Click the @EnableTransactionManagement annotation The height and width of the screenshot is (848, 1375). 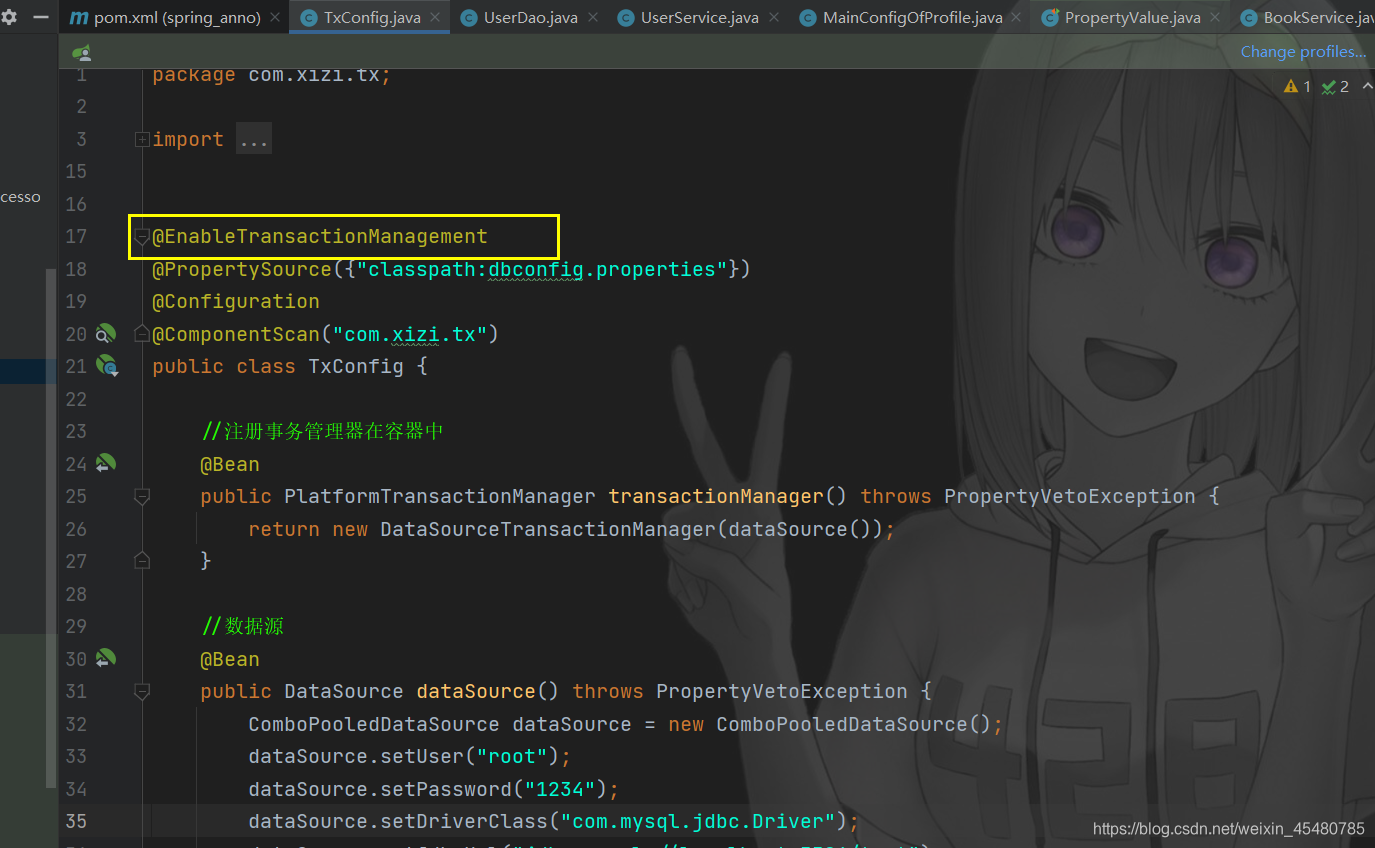coord(320,236)
